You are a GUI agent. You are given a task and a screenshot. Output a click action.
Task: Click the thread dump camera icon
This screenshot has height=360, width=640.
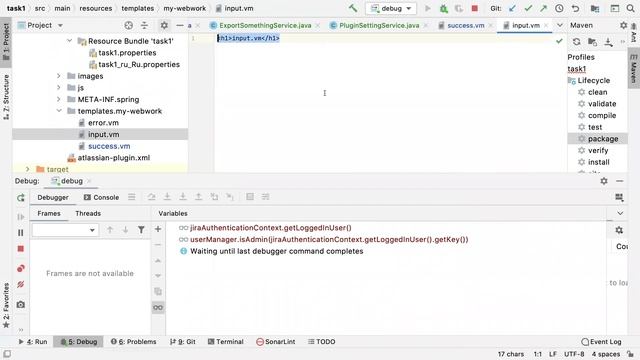pos(21,304)
